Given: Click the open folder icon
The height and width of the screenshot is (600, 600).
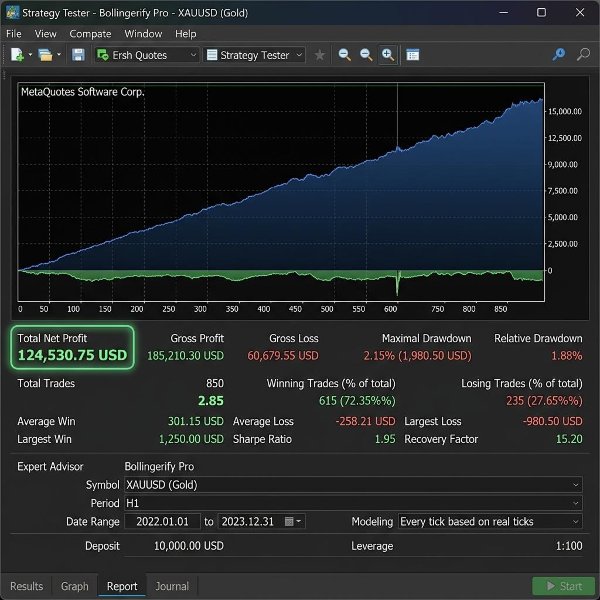Looking at the screenshot, I should [45, 55].
